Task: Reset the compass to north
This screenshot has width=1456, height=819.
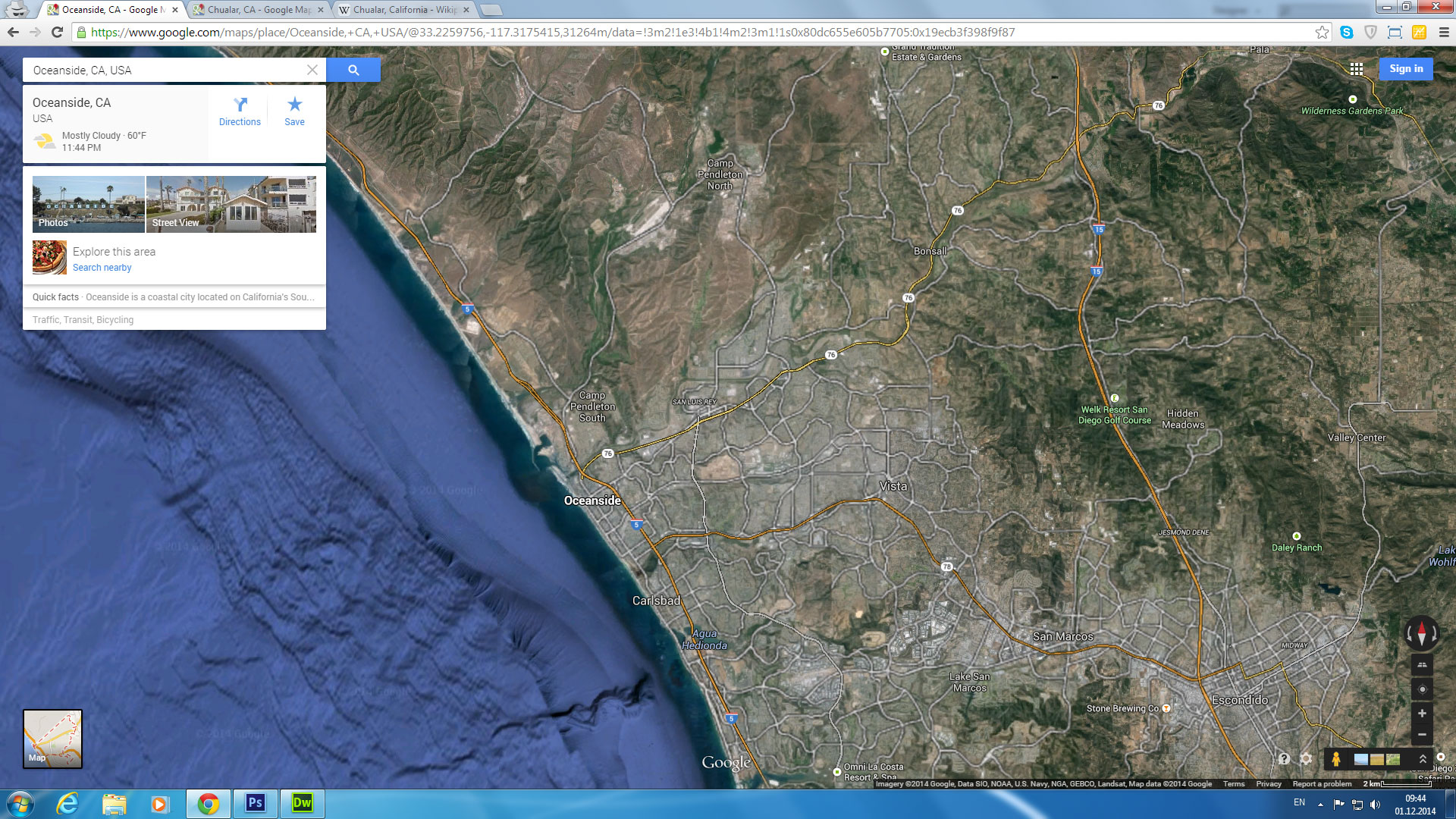Action: [1422, 633]
